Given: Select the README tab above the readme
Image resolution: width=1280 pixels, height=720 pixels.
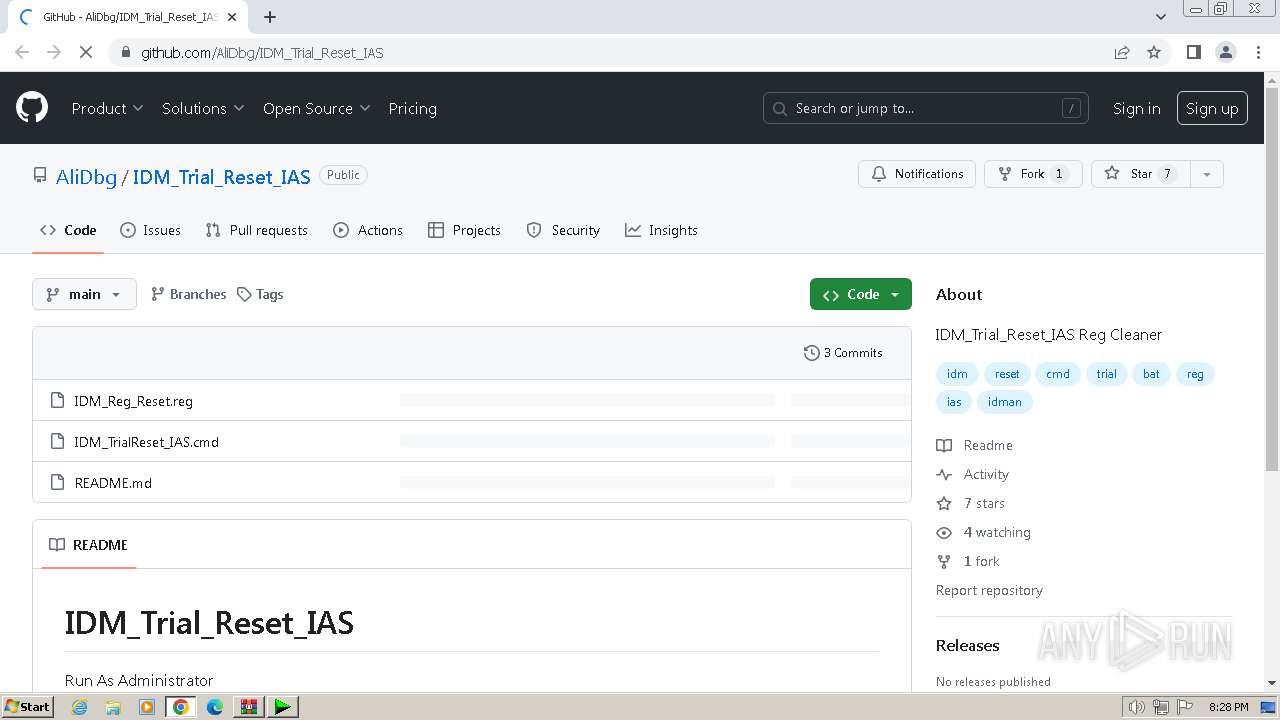Looking at the screenshot, I should coord(89,545).
